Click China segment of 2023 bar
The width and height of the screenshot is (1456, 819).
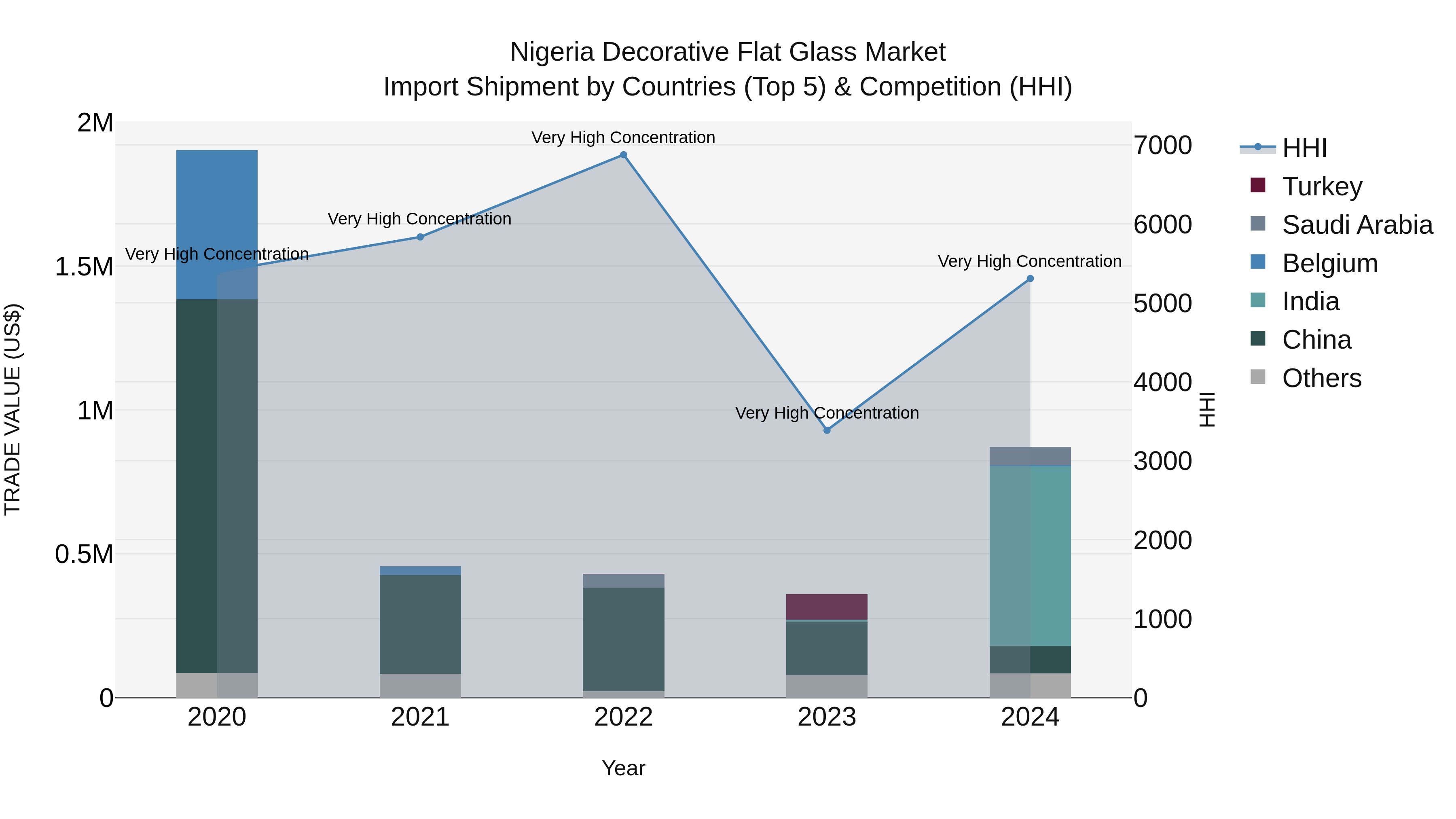(x=827, y=648)
